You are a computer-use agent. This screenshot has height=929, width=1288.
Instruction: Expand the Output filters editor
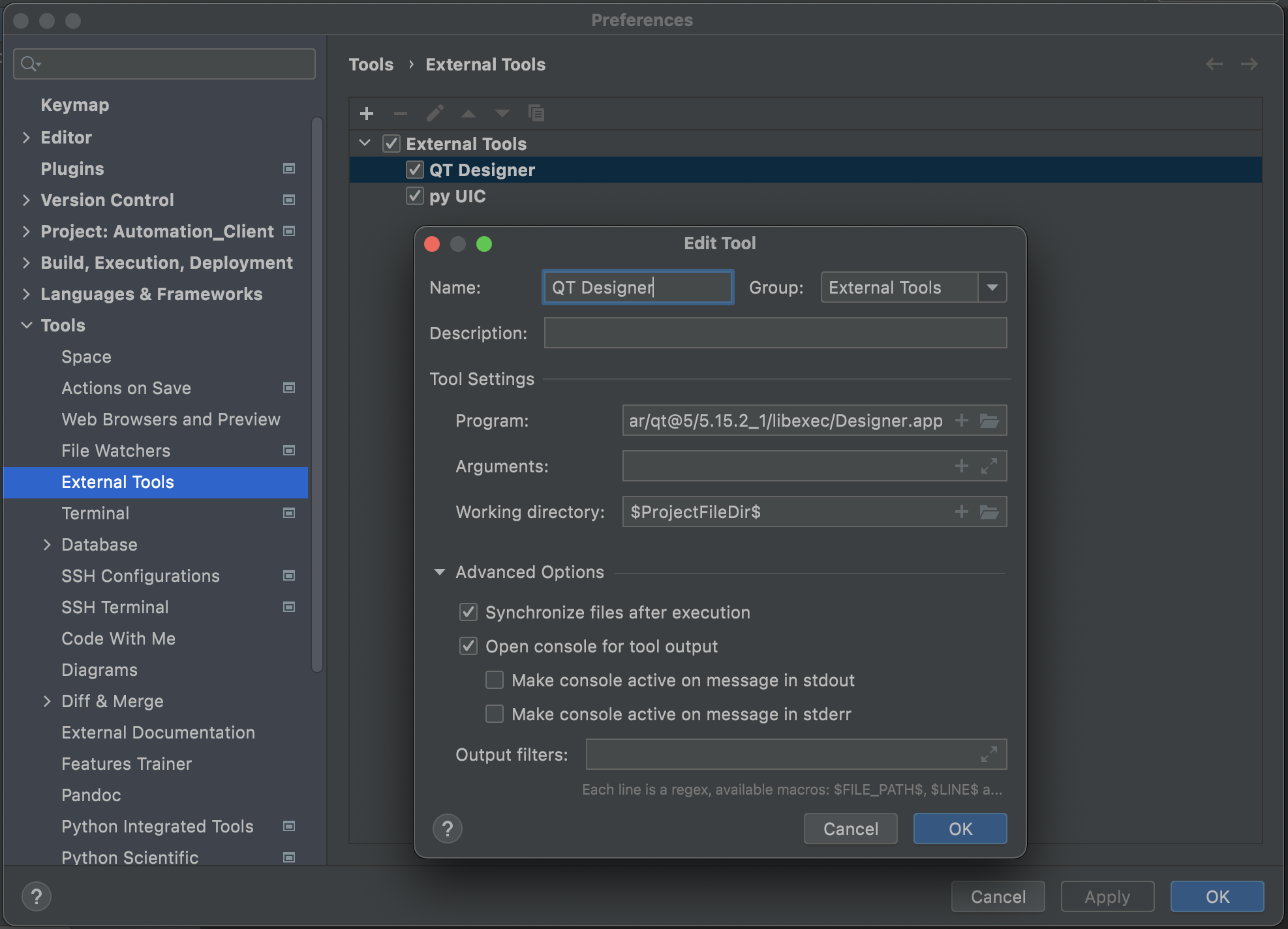(989, 754)
